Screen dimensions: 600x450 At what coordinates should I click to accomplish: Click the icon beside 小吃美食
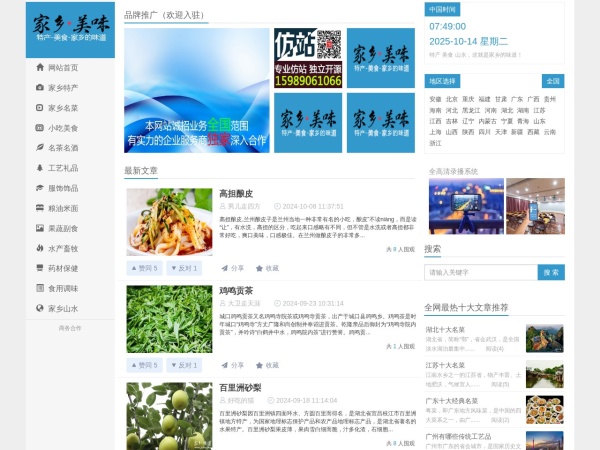click(x=40, y=128)
